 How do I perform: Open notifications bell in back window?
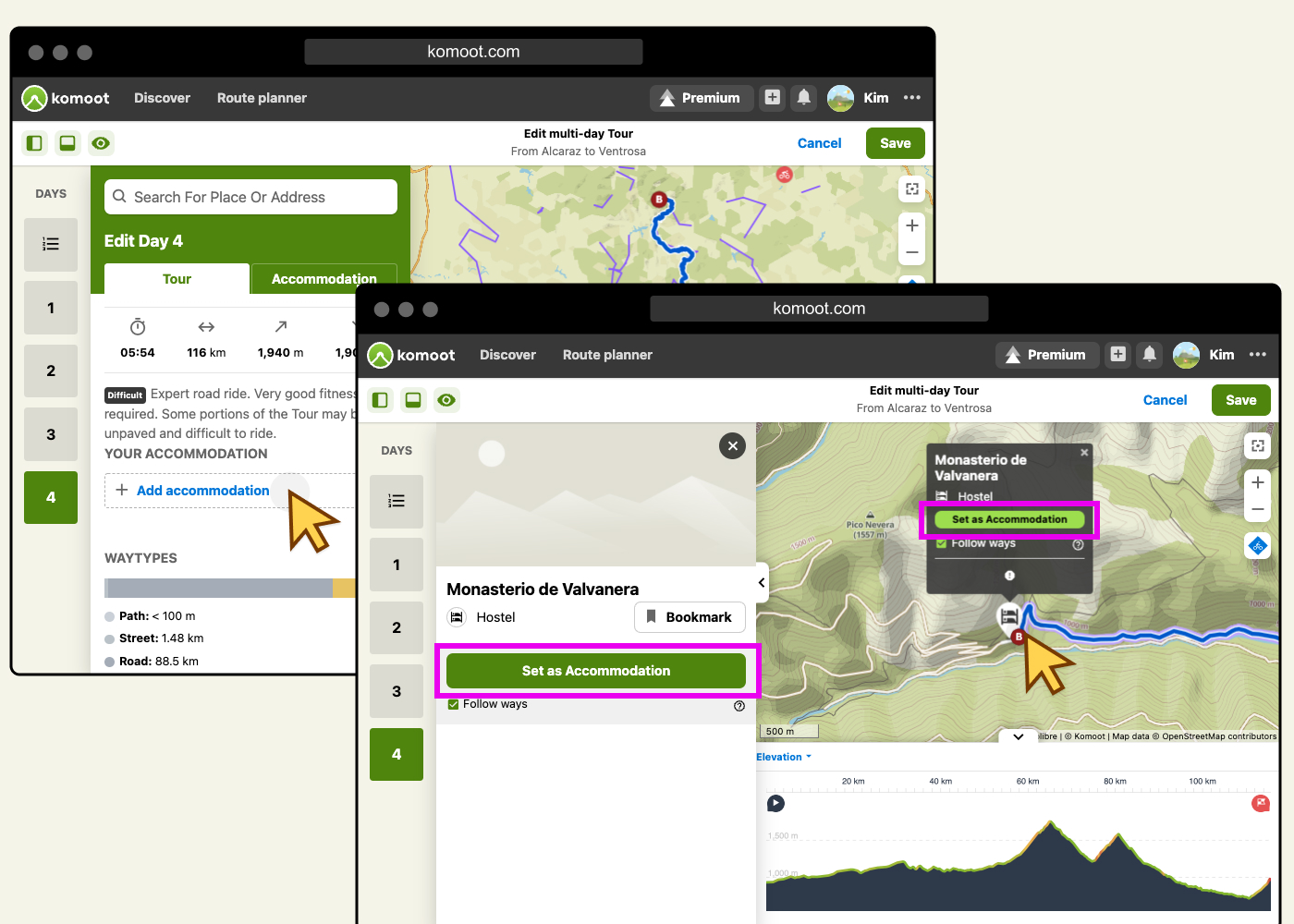pyautogui.click(x=804, y=97)
